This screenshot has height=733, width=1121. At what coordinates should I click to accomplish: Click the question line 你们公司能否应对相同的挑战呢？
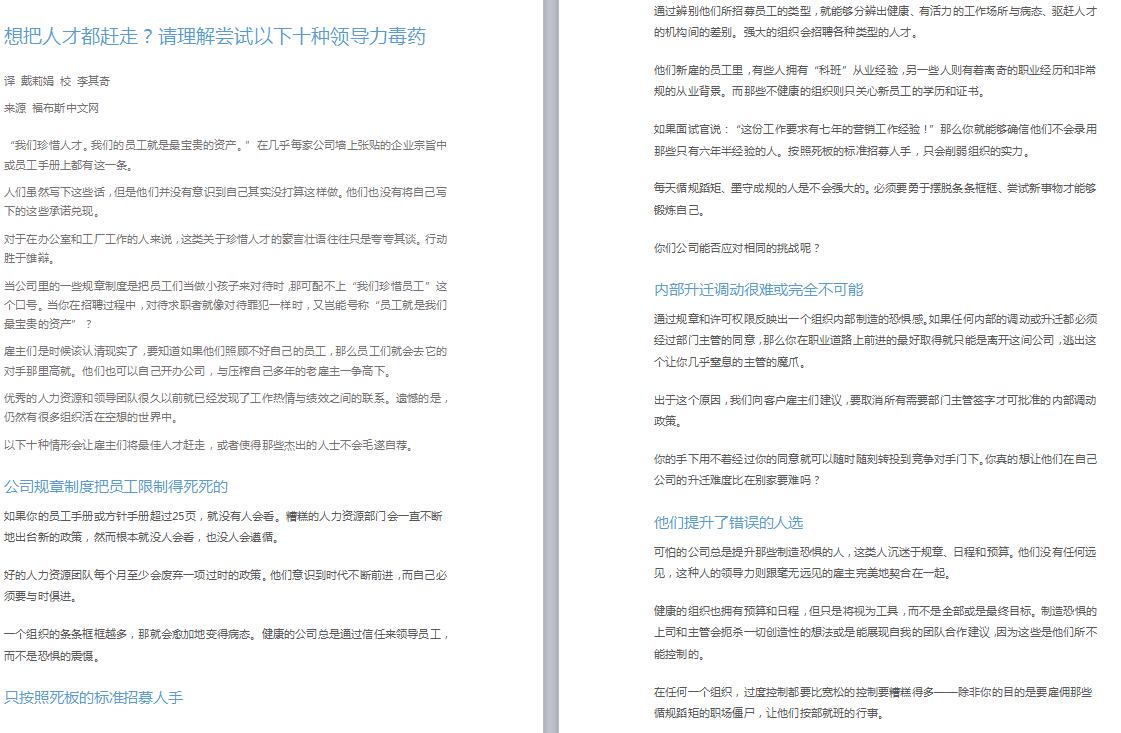coord(737,248)
